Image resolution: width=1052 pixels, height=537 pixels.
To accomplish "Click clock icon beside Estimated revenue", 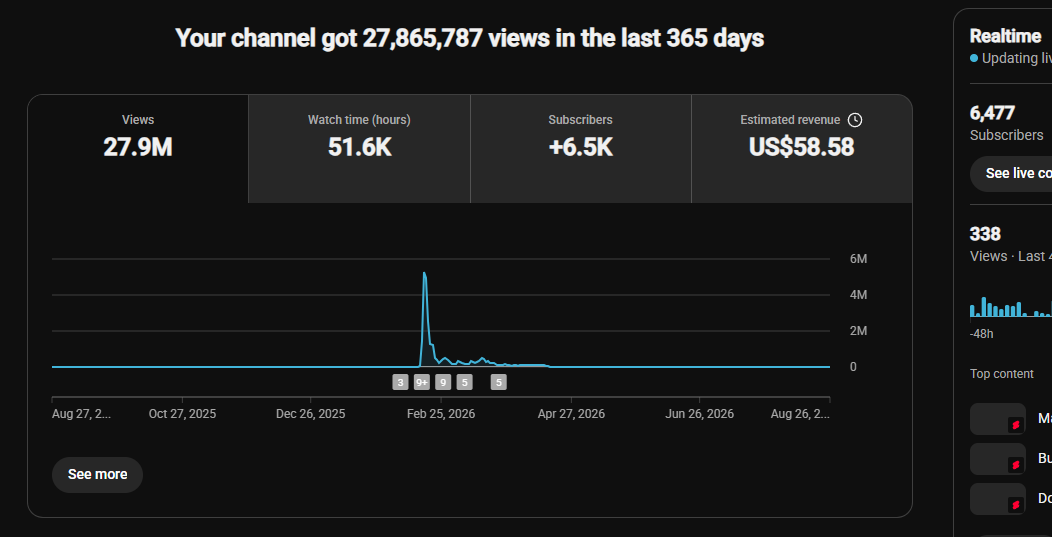I will click(855, 120).
